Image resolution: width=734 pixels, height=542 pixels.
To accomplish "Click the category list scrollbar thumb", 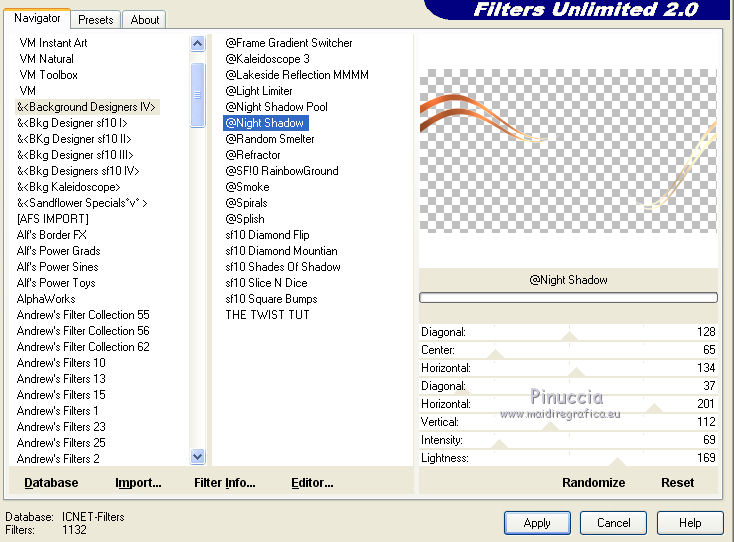I will (198, 95).
